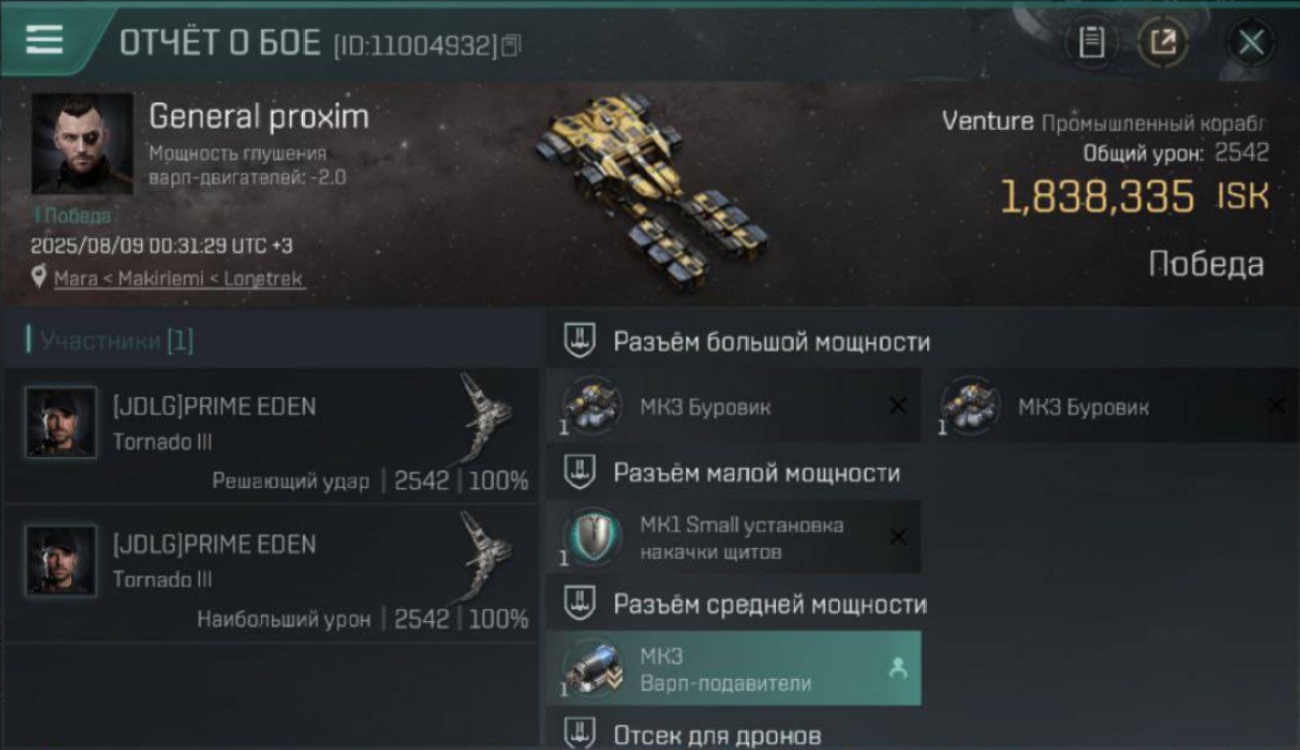Open Mara < Makiriemi < Lonetrek location link

[179, 278]
